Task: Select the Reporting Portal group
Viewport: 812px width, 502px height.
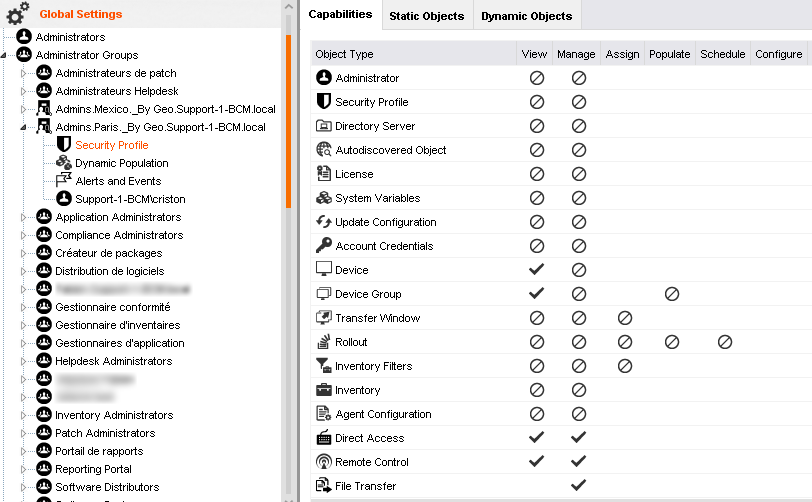Action: coord(93,469)
